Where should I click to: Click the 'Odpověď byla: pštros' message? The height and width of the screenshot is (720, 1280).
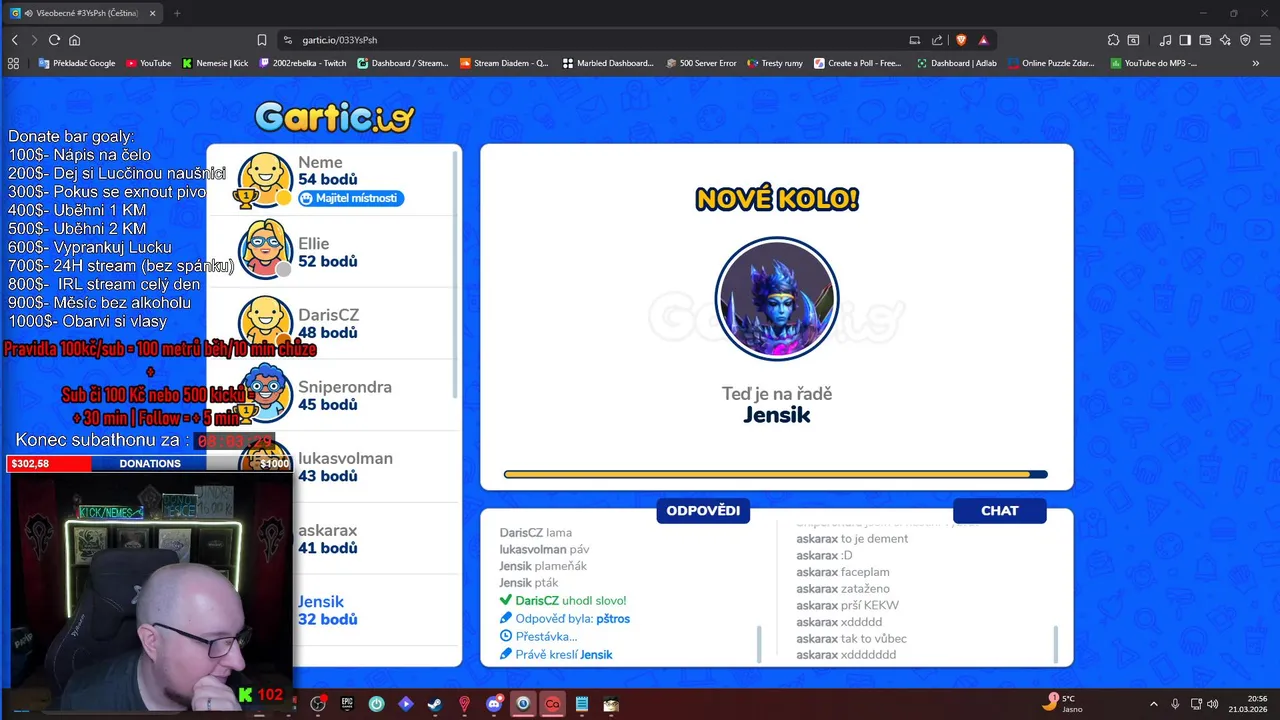[x=565, y=619]
